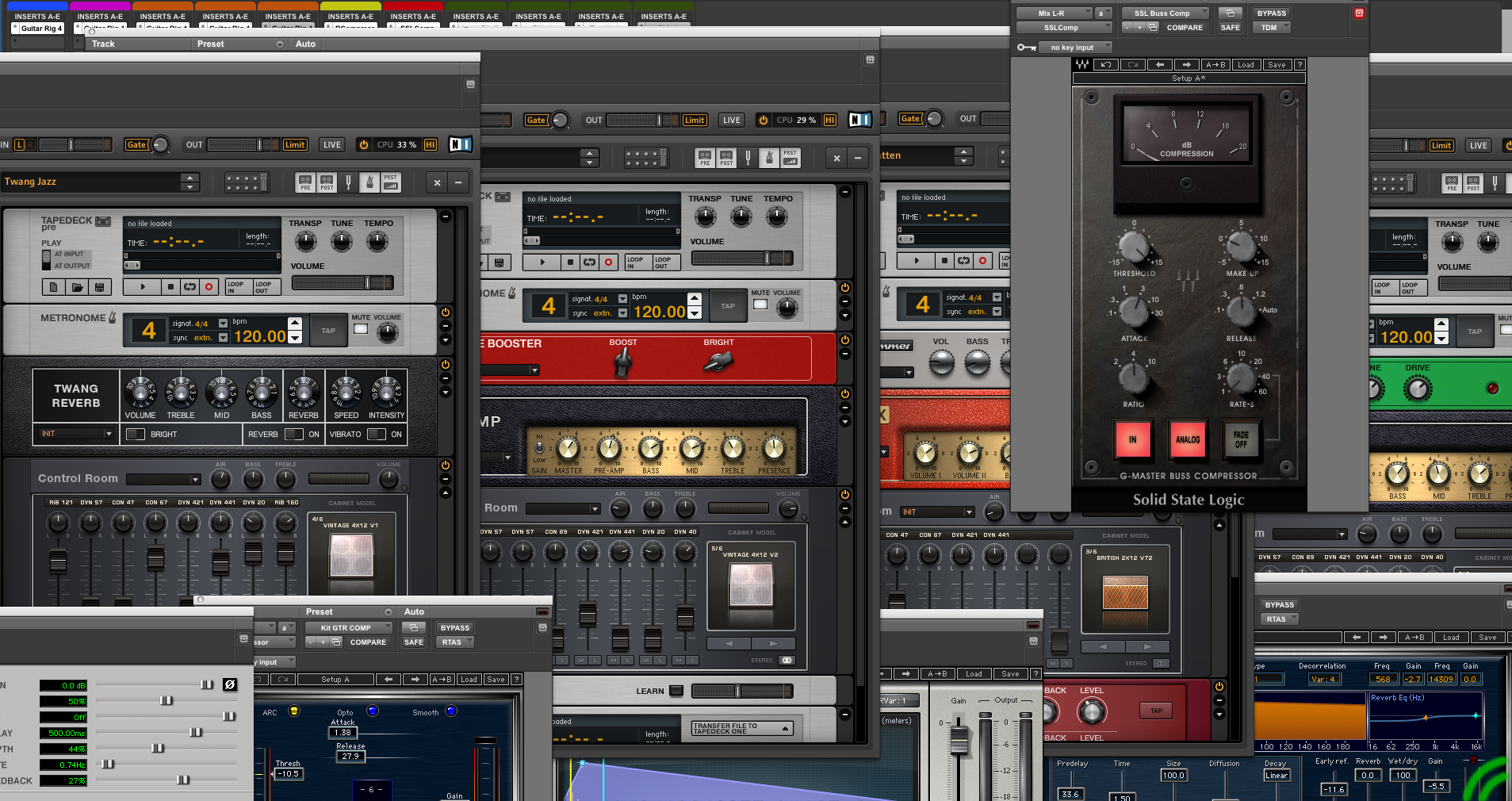Invert phase with Ø button
The width and height of the screenshot is (1512, 801).
230,684
